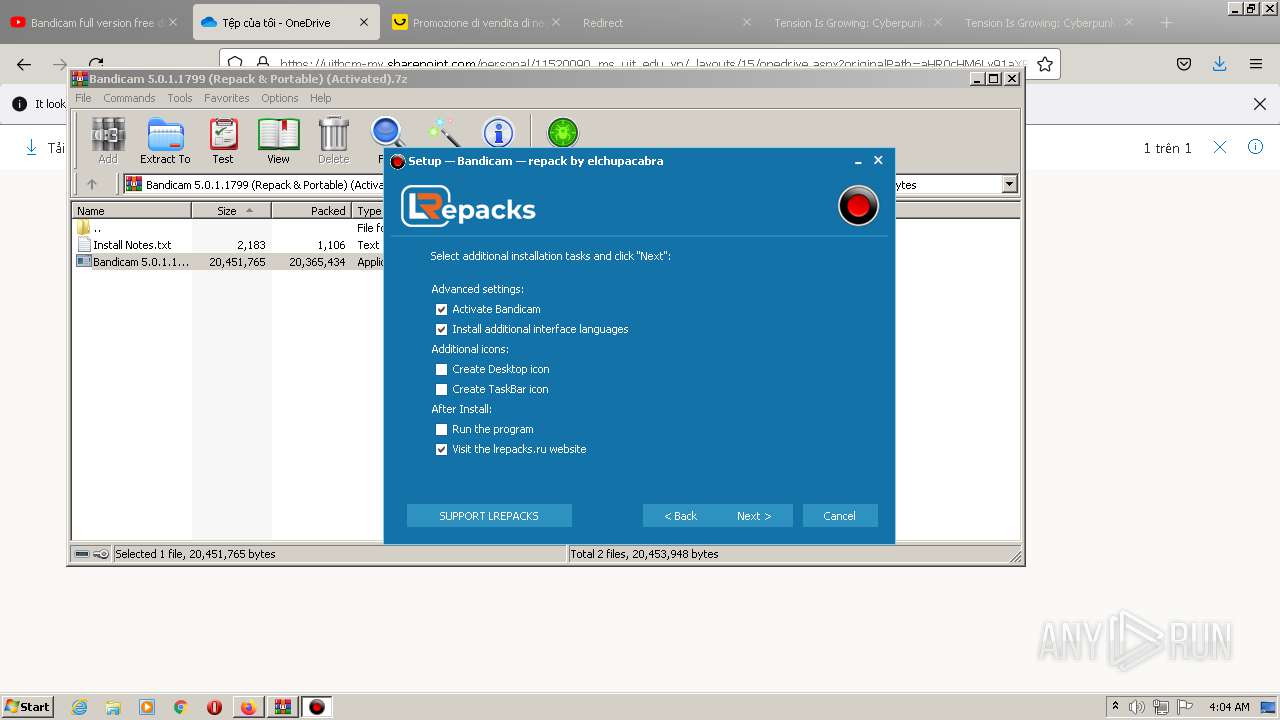Enable Create Desktop icon checkbox
The width and height of the screenshot is (1280, 720).
coord(441,369)
